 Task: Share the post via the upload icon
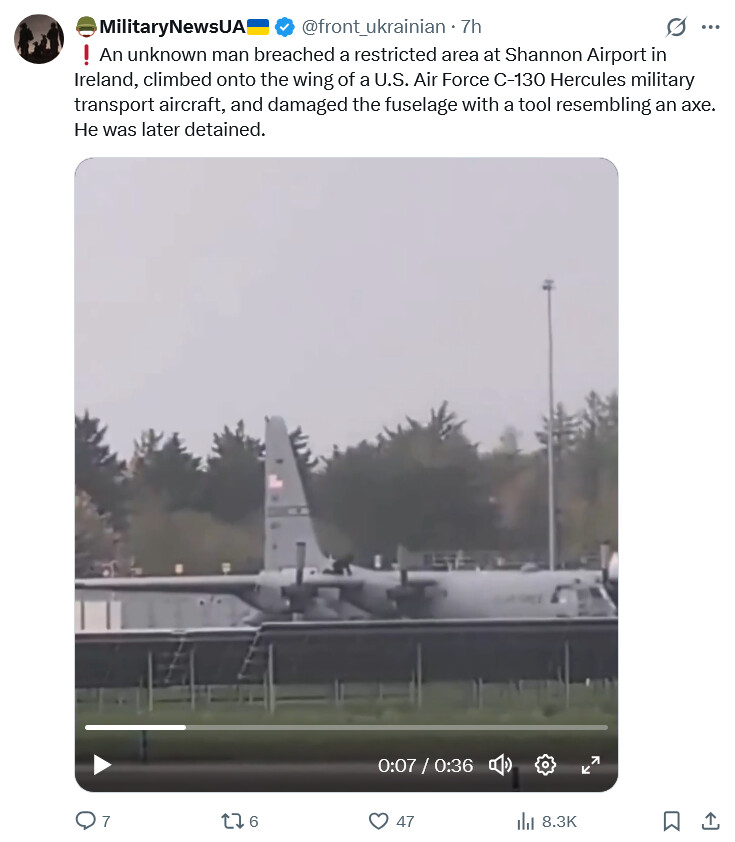(710, 821)
